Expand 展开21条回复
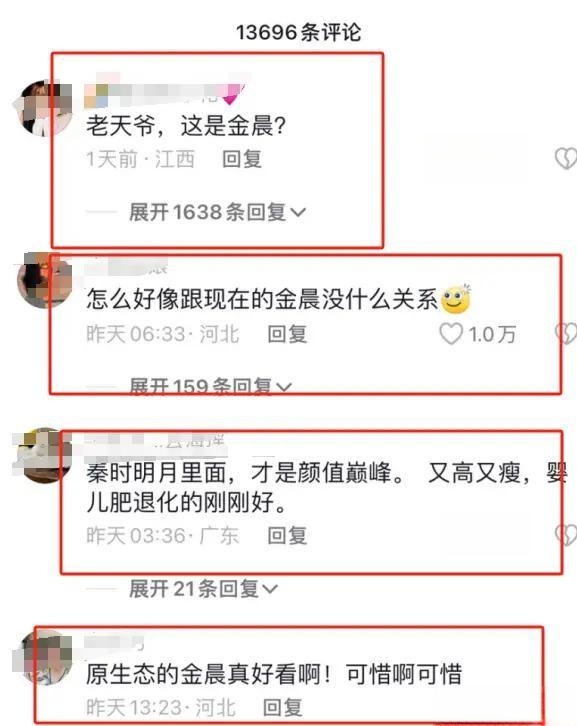Viewport: 577px width, 726px height. pyautogui.click(x=203, y=588)
